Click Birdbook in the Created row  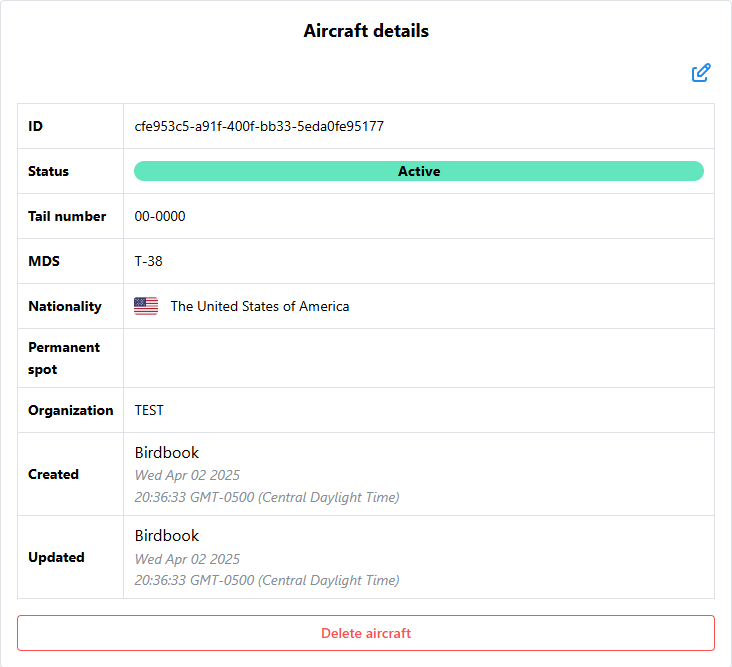(167, 453)
